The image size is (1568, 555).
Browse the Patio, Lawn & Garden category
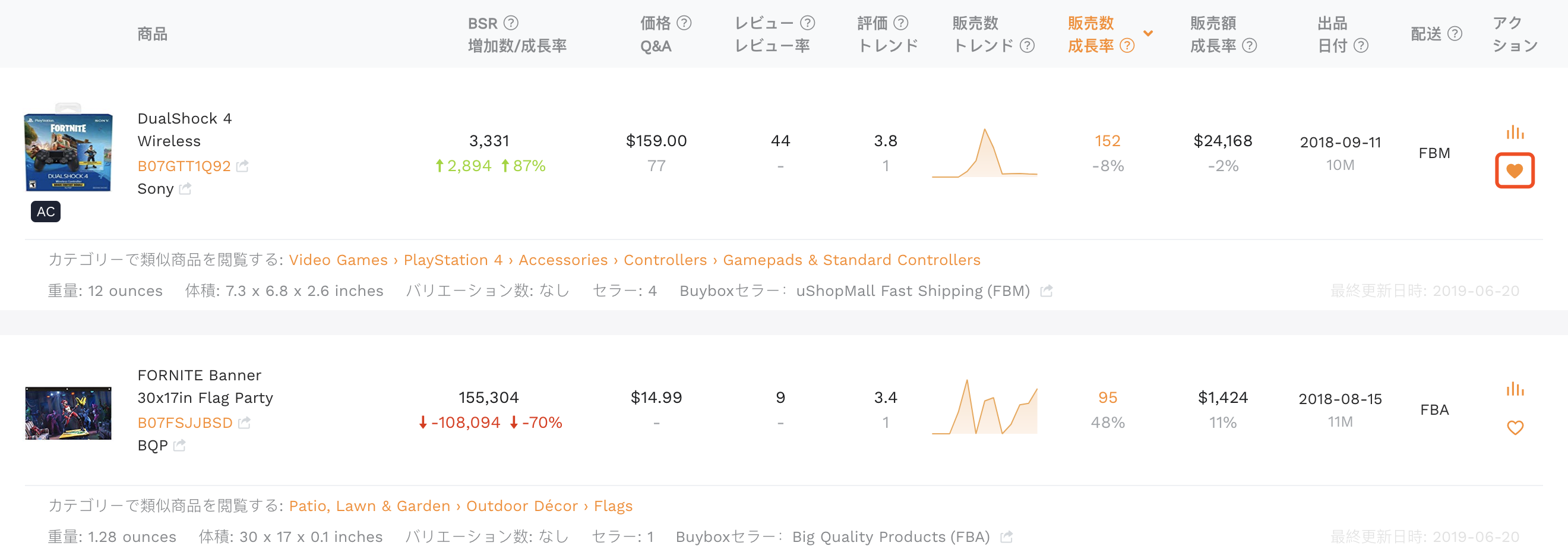click(369, 506)
